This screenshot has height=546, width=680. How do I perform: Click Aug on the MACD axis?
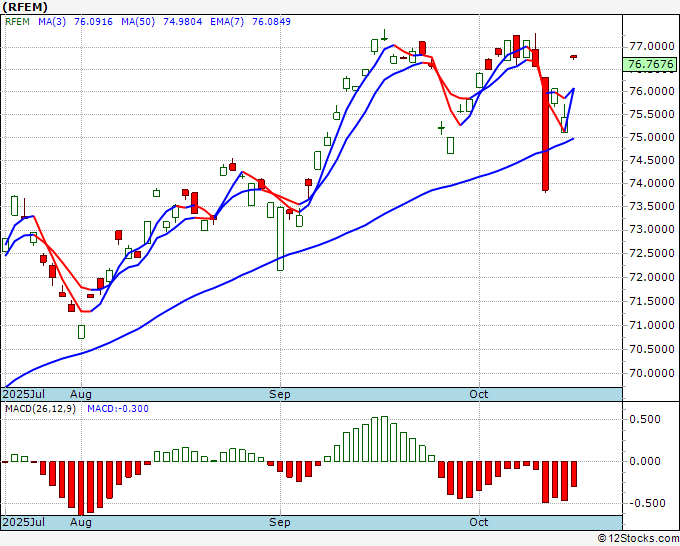(81, 522)
